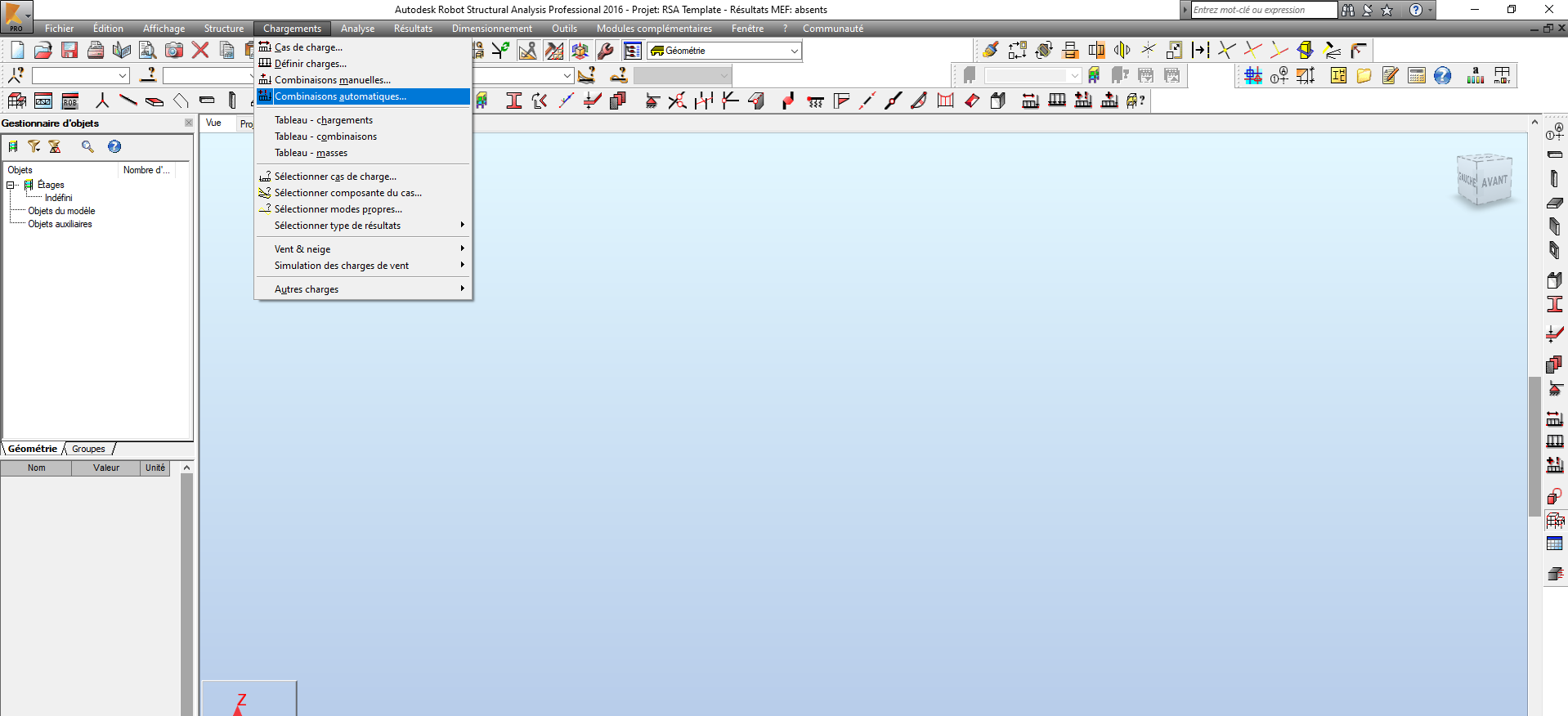Click the table icon in right sidebar
1568x716 pixels.
1555,544
